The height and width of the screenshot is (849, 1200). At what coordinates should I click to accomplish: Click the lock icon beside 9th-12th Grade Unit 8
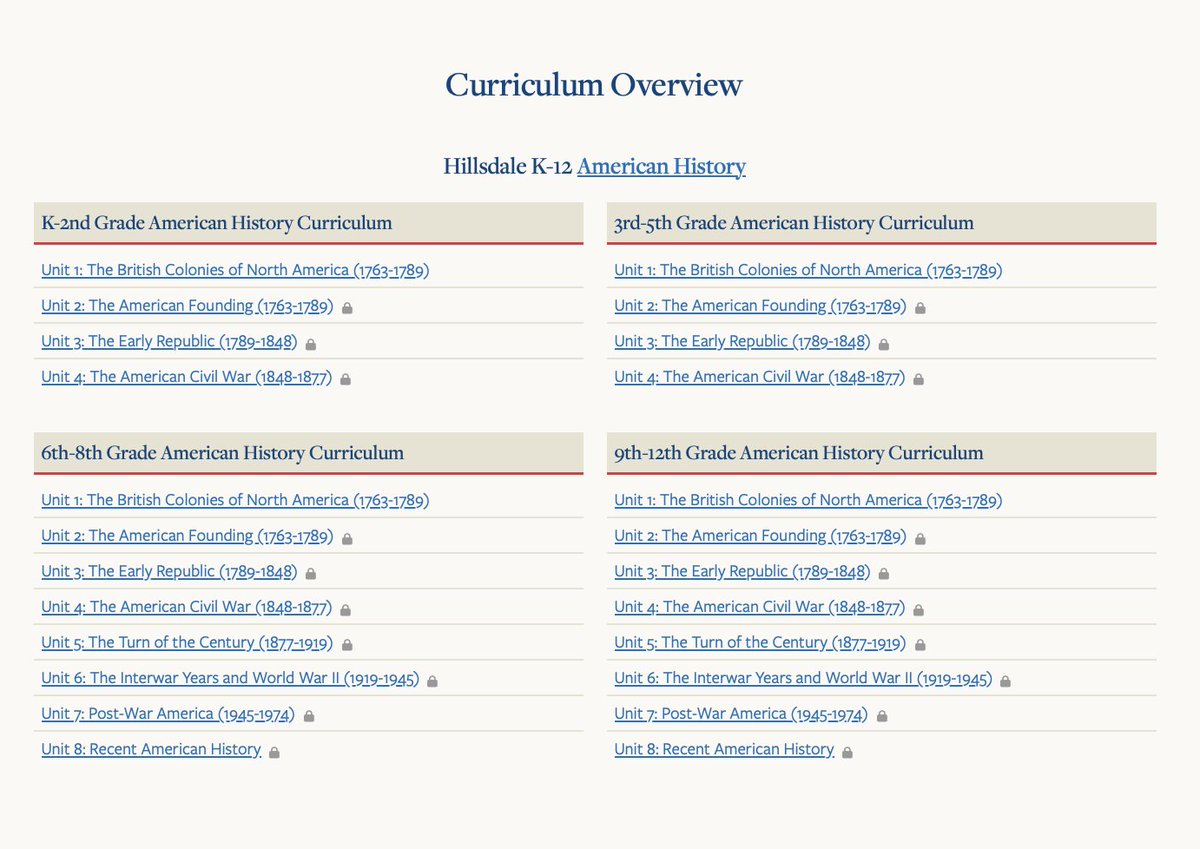point(847,752)
